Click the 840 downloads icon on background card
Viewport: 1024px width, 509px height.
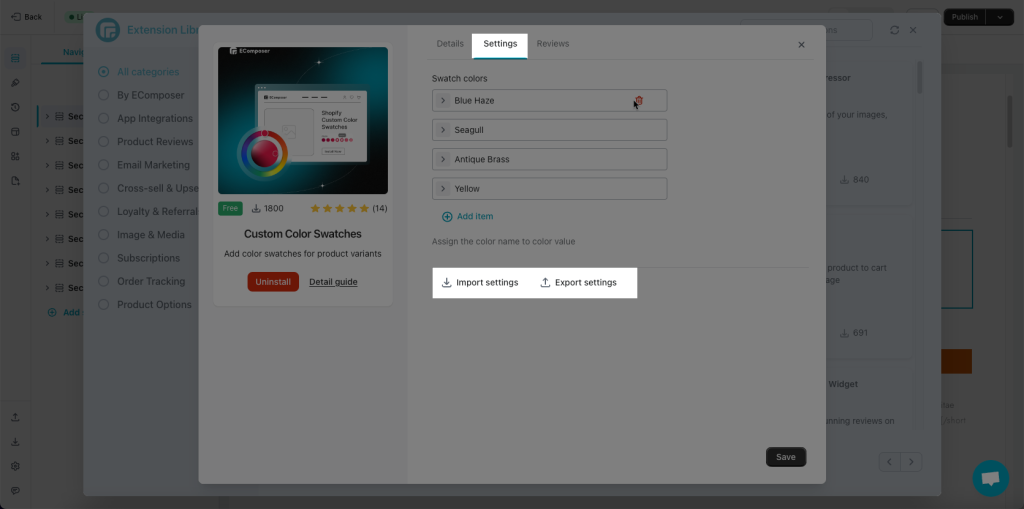click(x=844, y=180)
